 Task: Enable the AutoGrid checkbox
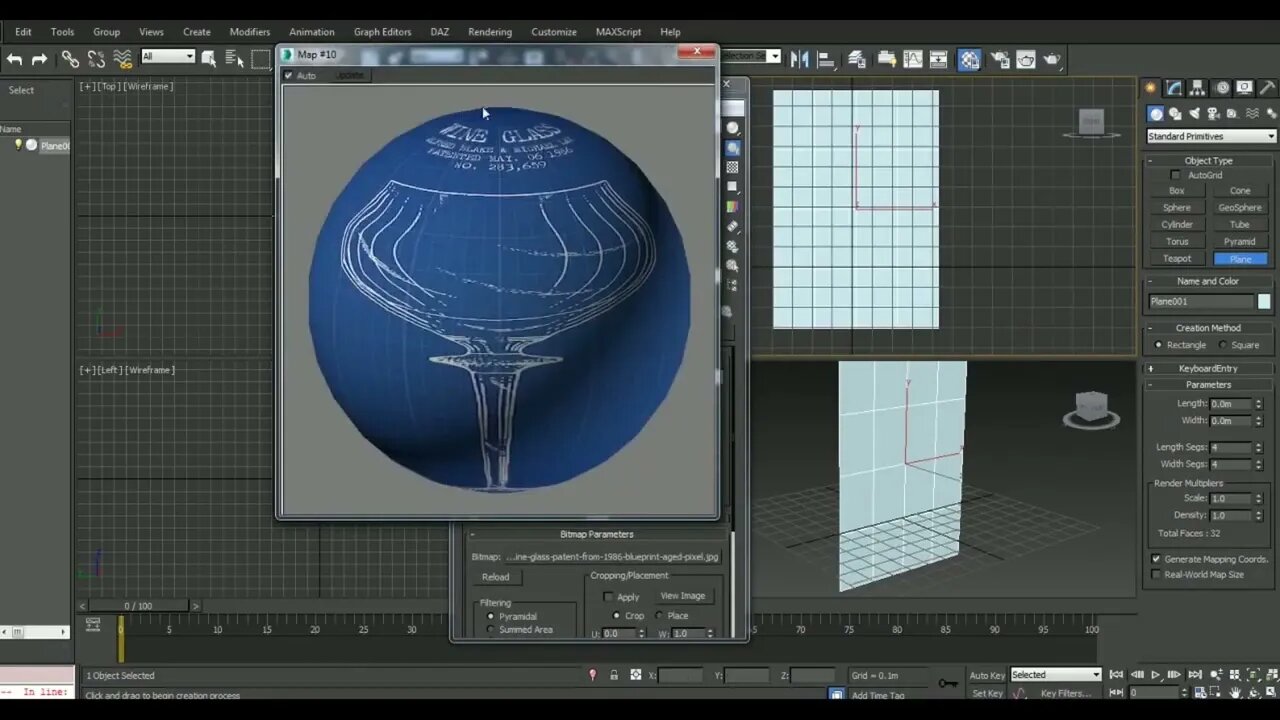(1175, 175)
